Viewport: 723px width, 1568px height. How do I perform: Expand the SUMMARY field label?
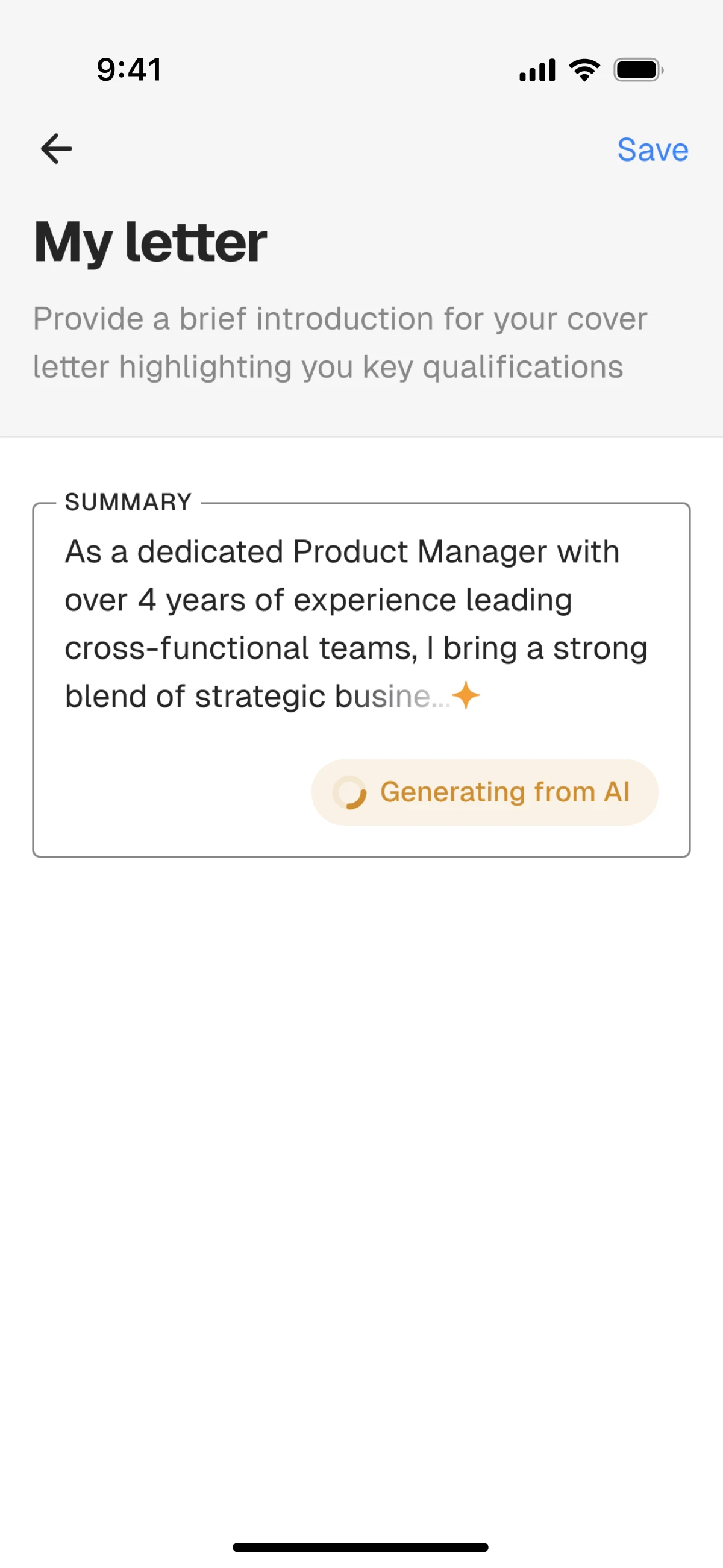pyautogui.click(x=128, y=501)
